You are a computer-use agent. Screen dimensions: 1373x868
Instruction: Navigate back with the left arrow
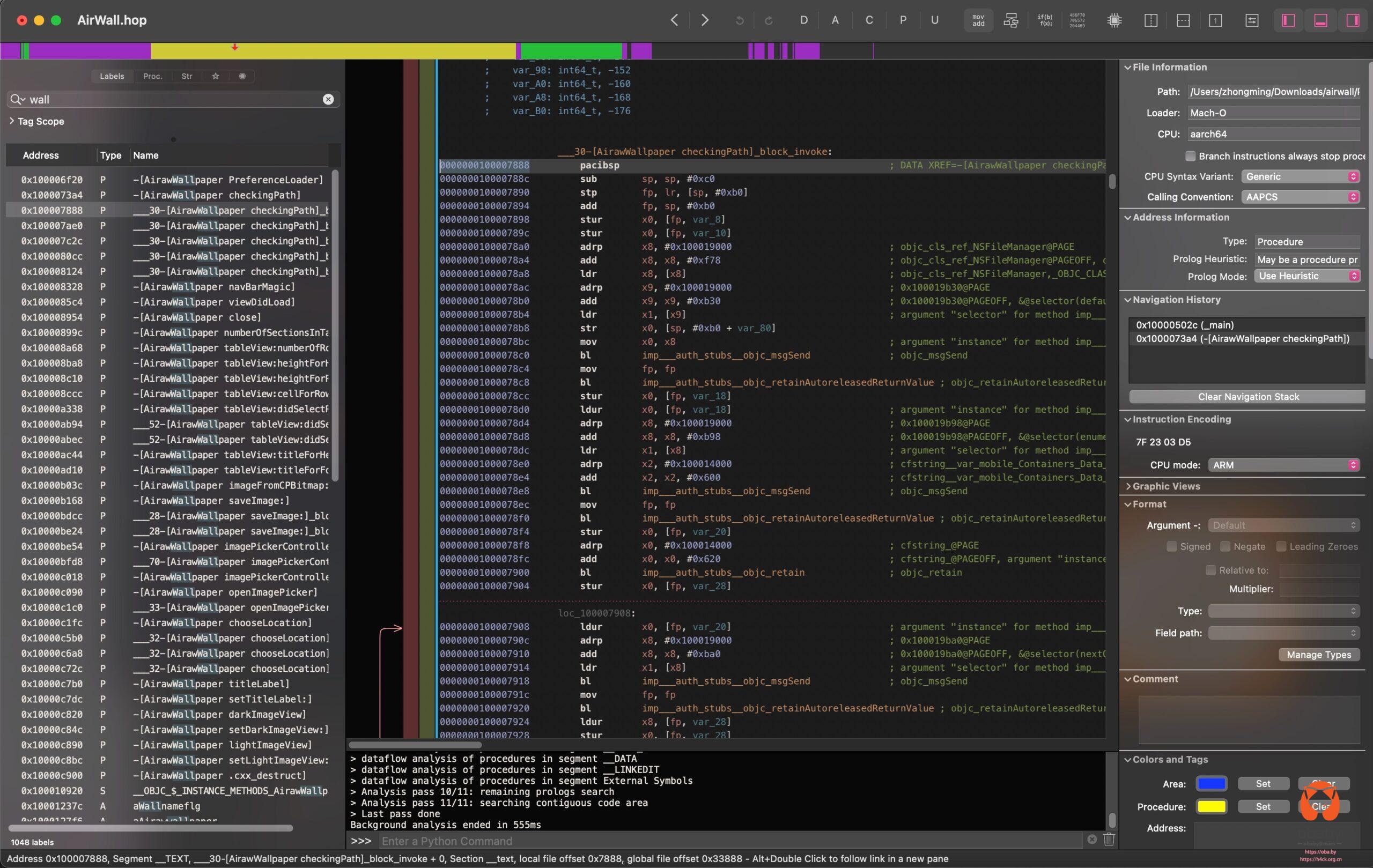[x=674, y=20]
